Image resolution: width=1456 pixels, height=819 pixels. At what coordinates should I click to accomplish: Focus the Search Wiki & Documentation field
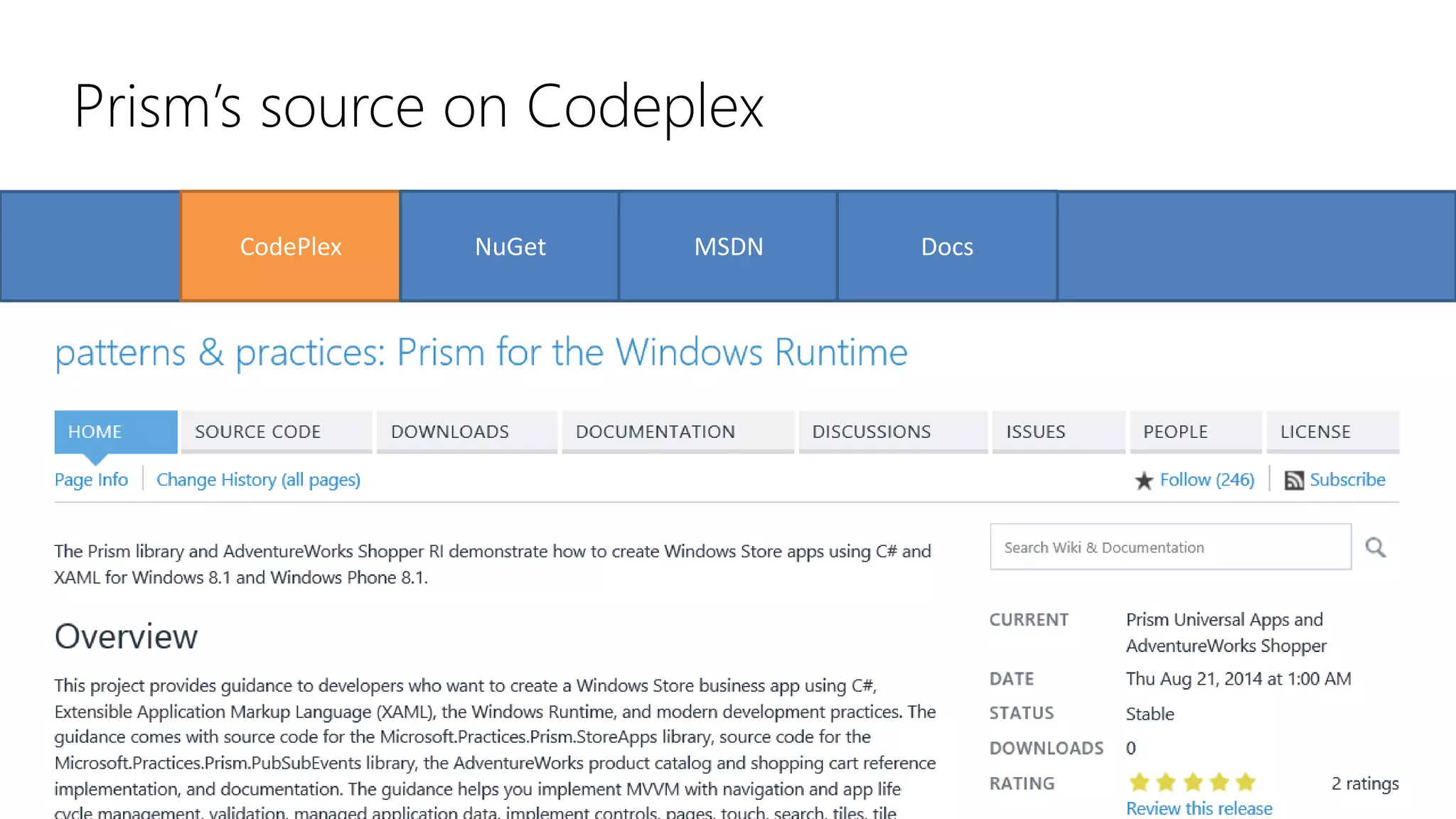coord(1169,547)
